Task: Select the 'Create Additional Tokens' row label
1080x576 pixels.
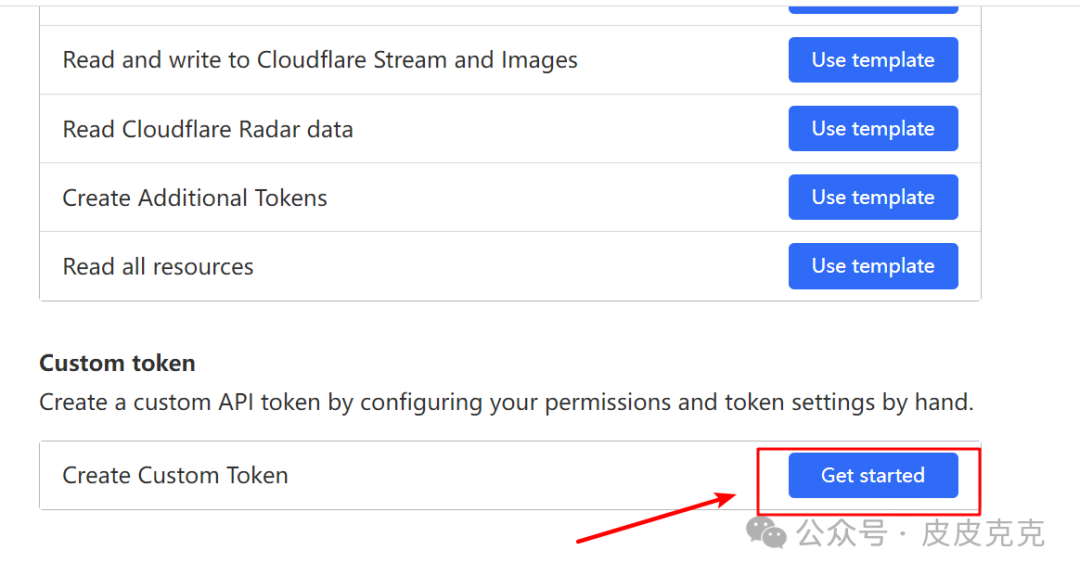Action: click(195, 198)
